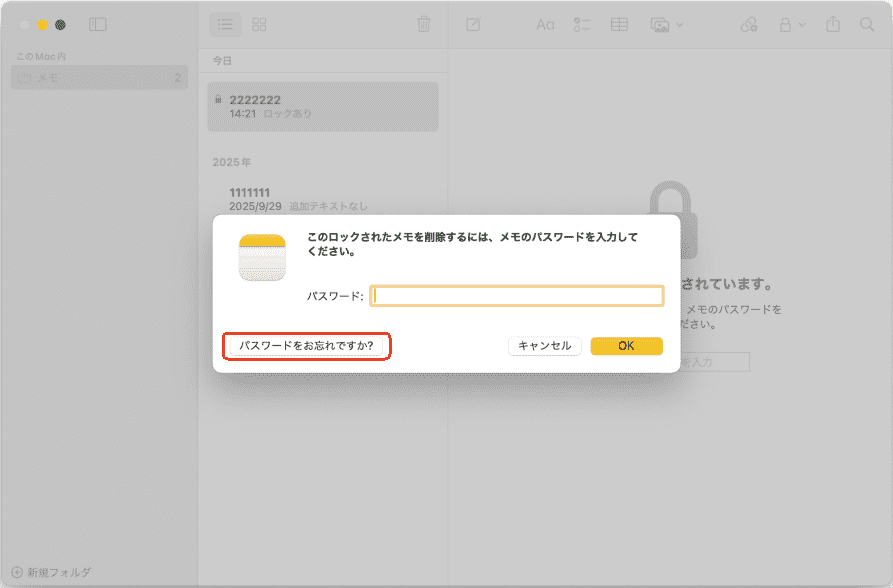This screenshot has height=588, width=893.
Task: Select the locked note 2222222
Action: (323, 107)
